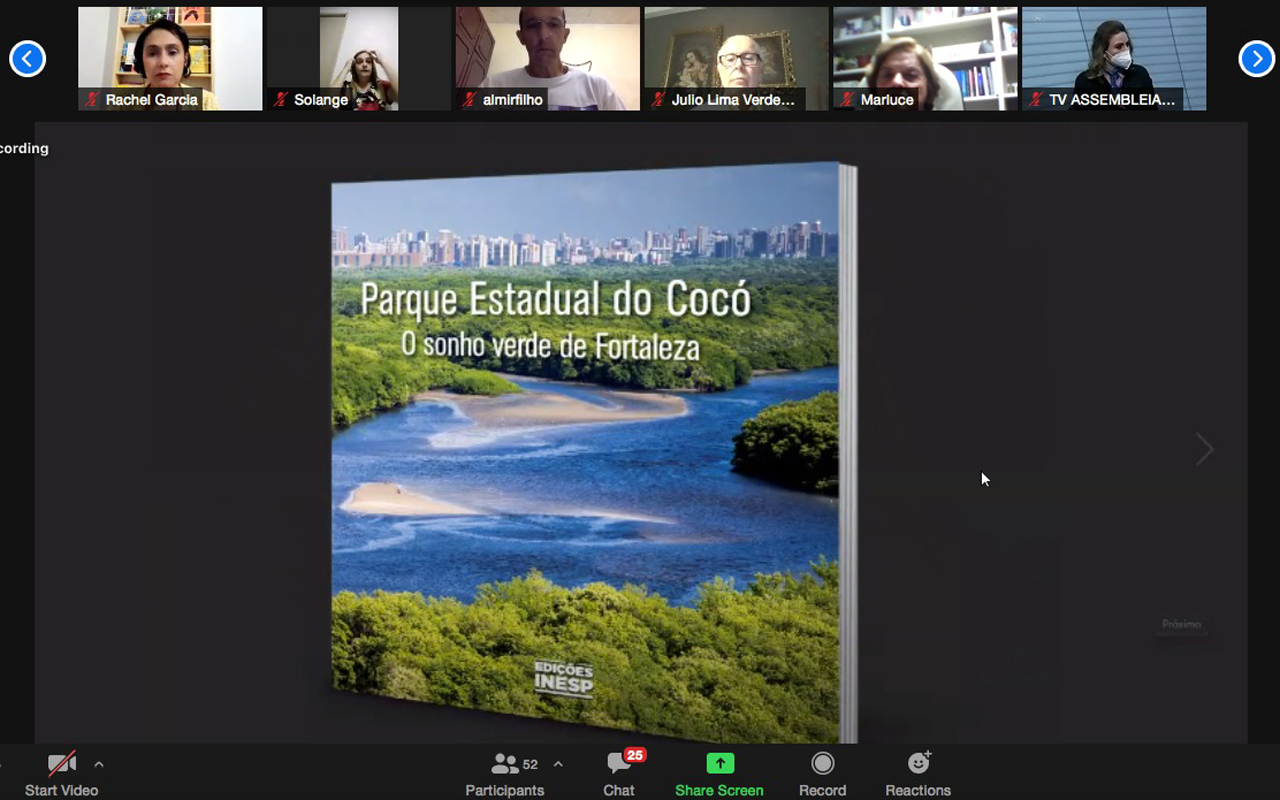The image size is (1280, 800).
Task: Click Julio Lima Verde's video tile
Action: tap(736, 58)
